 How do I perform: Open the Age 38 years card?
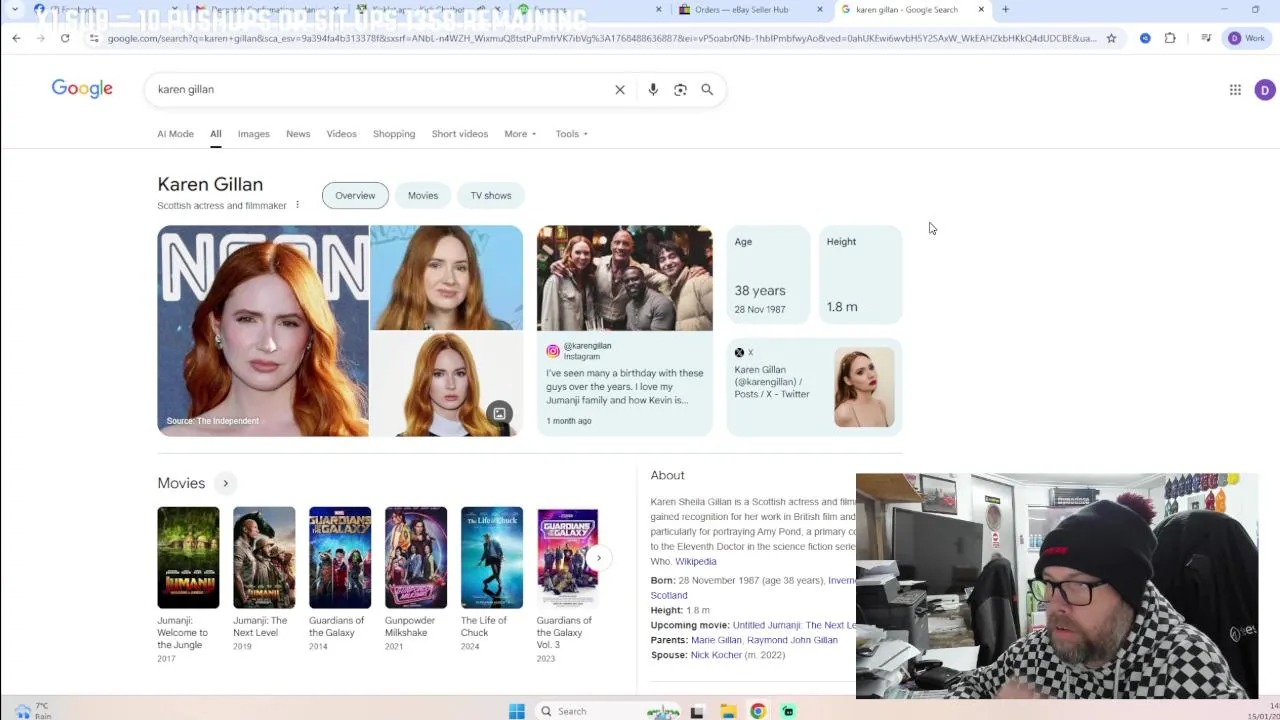click(x=768, y=275)
